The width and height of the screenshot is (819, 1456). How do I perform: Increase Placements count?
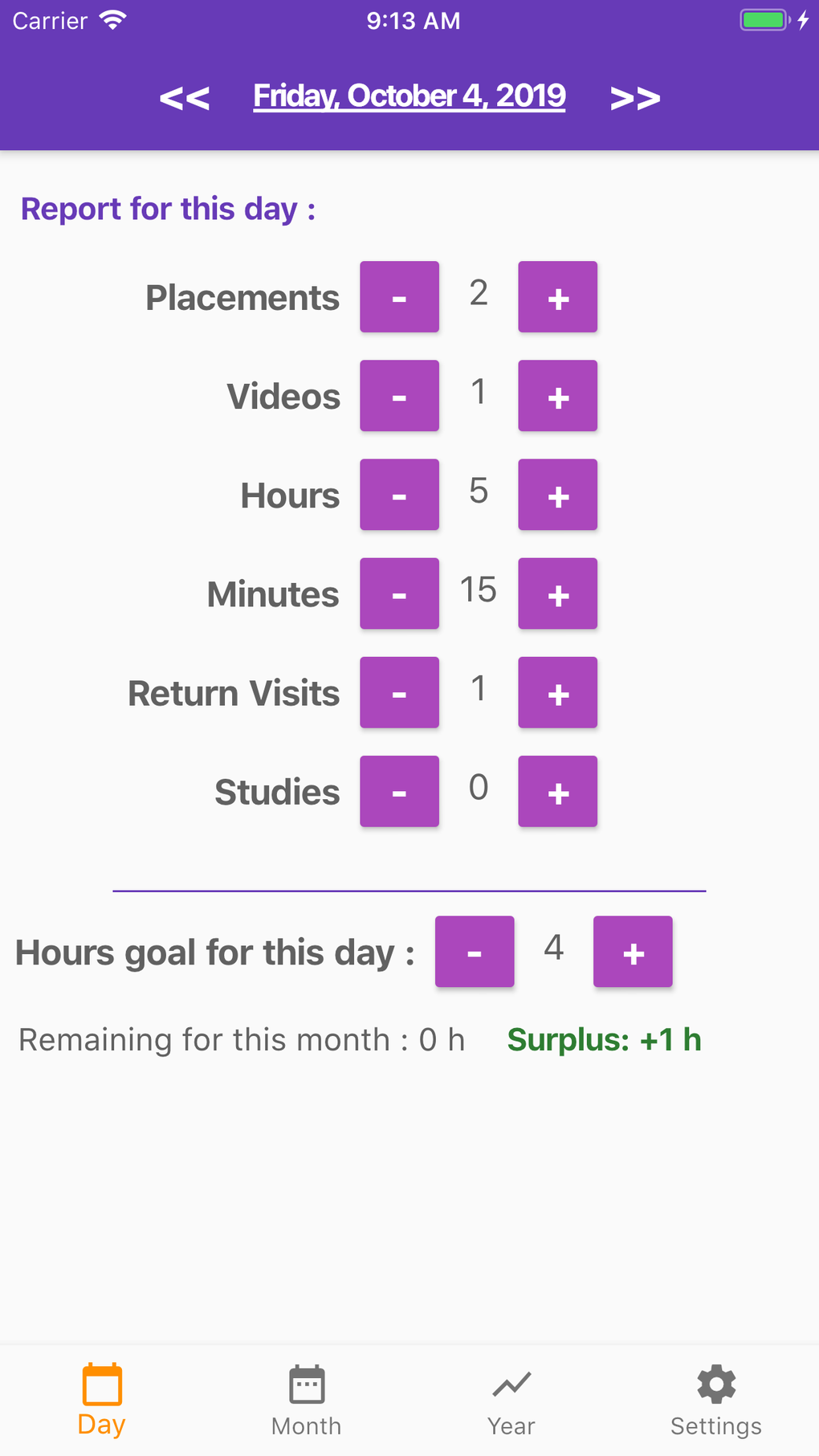[x=557, y=296]
